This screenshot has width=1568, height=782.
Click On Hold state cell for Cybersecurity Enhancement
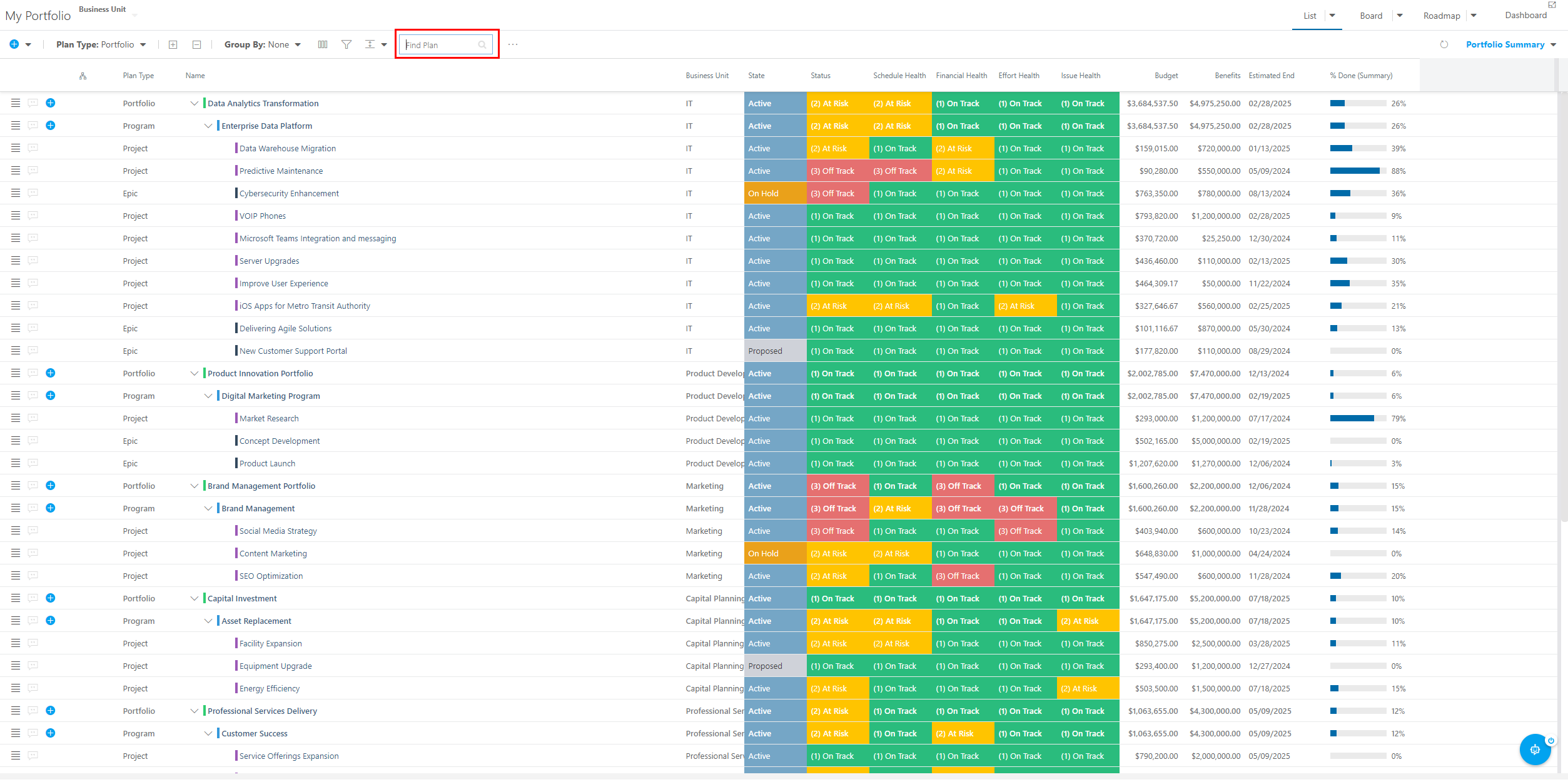[775, 193]
